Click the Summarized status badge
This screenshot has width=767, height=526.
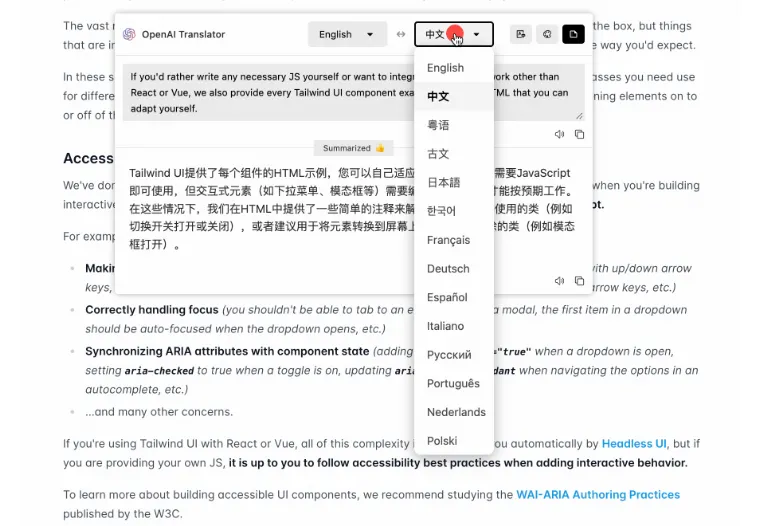(x=354, y=148)
